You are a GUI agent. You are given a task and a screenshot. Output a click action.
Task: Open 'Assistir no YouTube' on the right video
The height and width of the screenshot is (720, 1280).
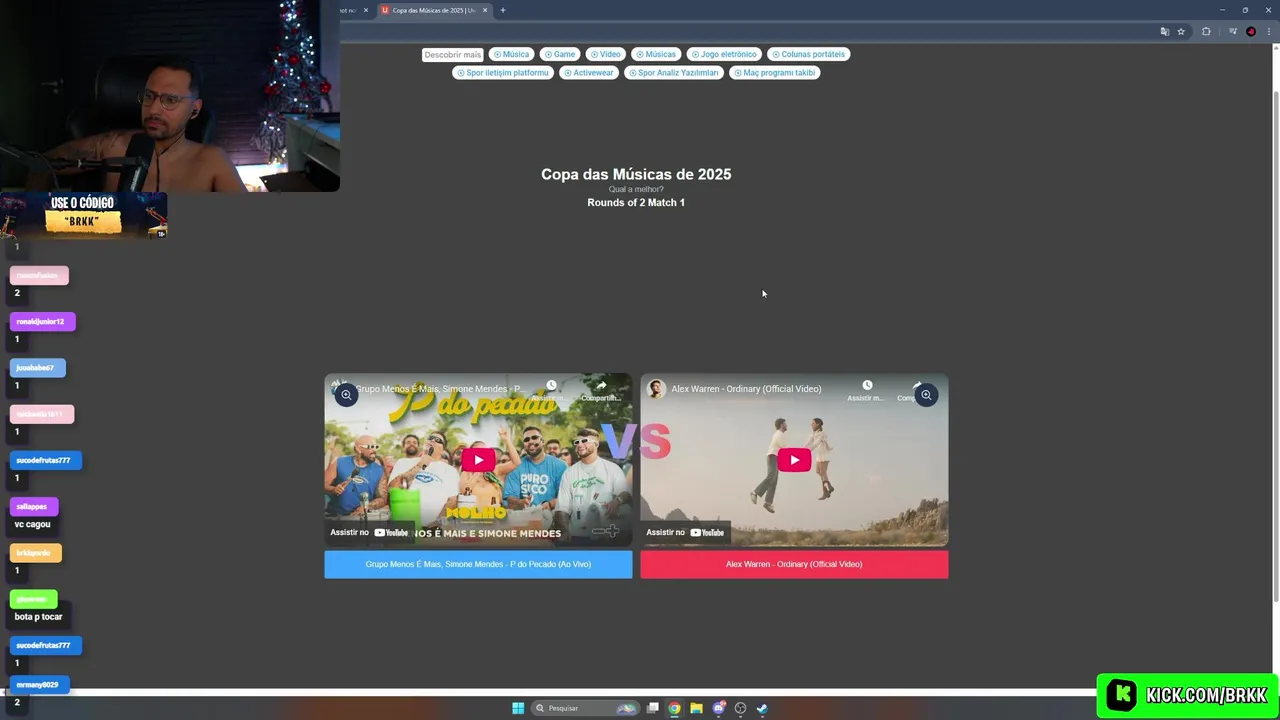tap(685, 532)
